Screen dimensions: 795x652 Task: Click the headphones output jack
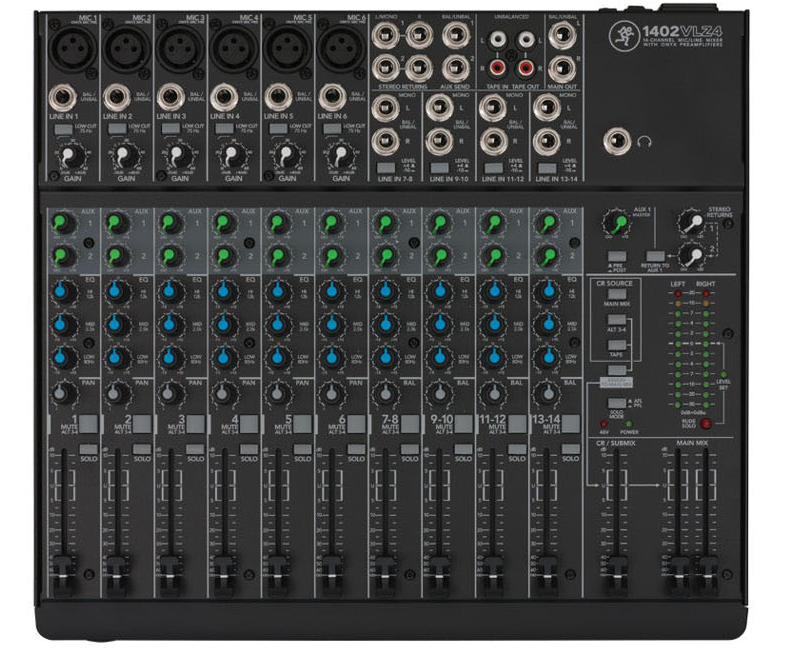(617, 141)
